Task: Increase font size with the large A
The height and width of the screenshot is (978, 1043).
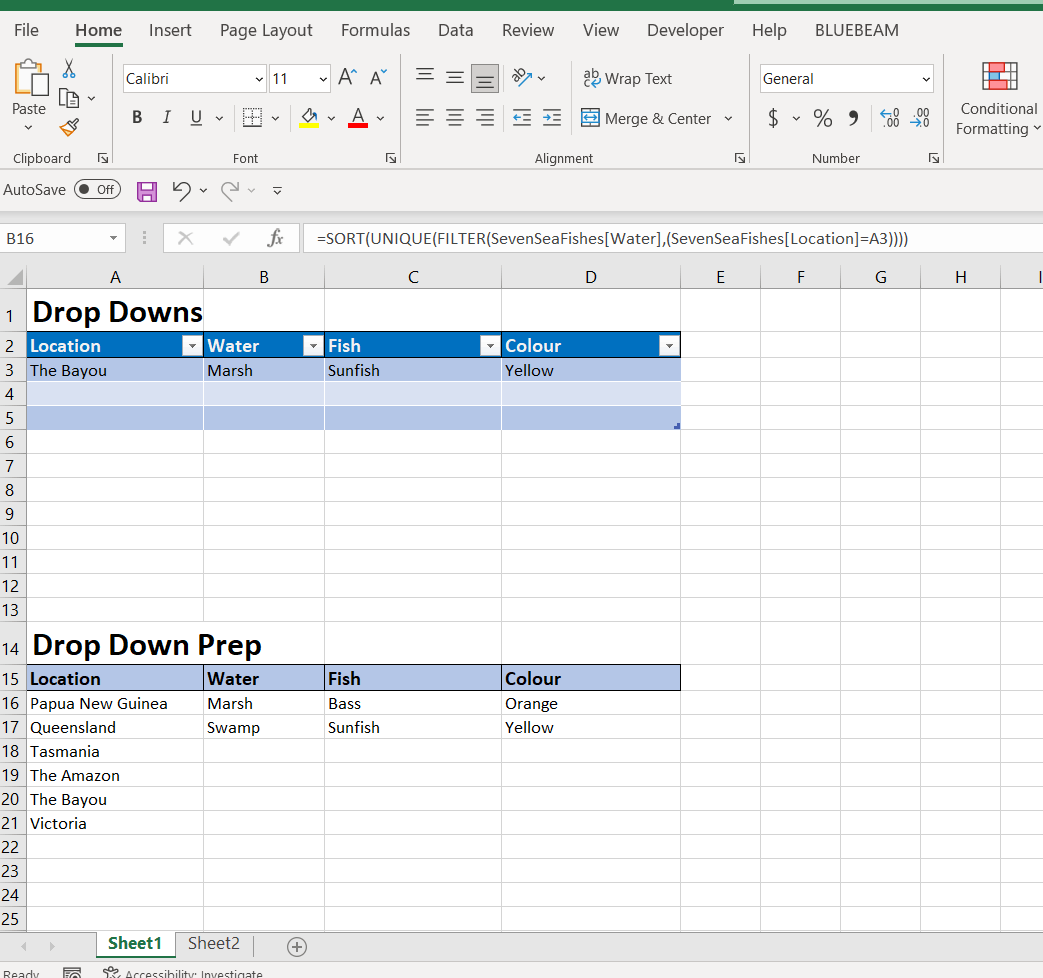Action: 347,78
